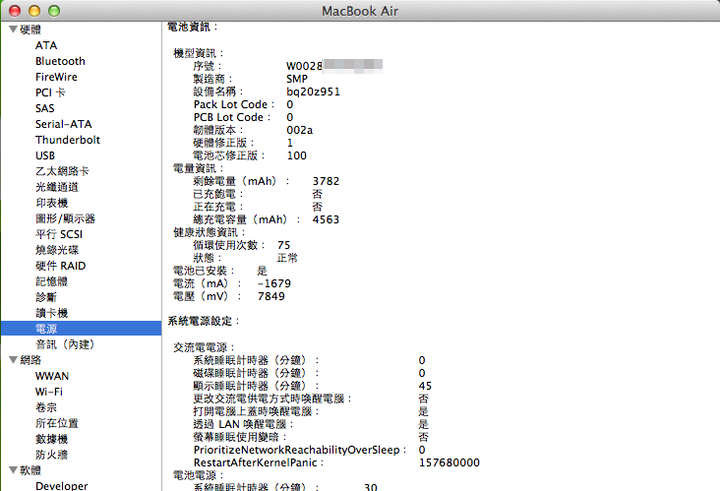720x491 pixels.
Task: Click voltage value 7849
Action: click(271, 296)
